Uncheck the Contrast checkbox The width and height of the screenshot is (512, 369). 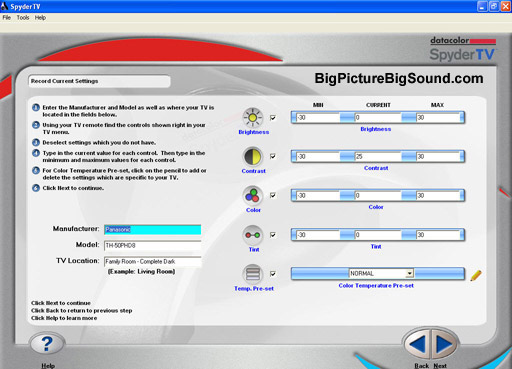tap(273, 156)
